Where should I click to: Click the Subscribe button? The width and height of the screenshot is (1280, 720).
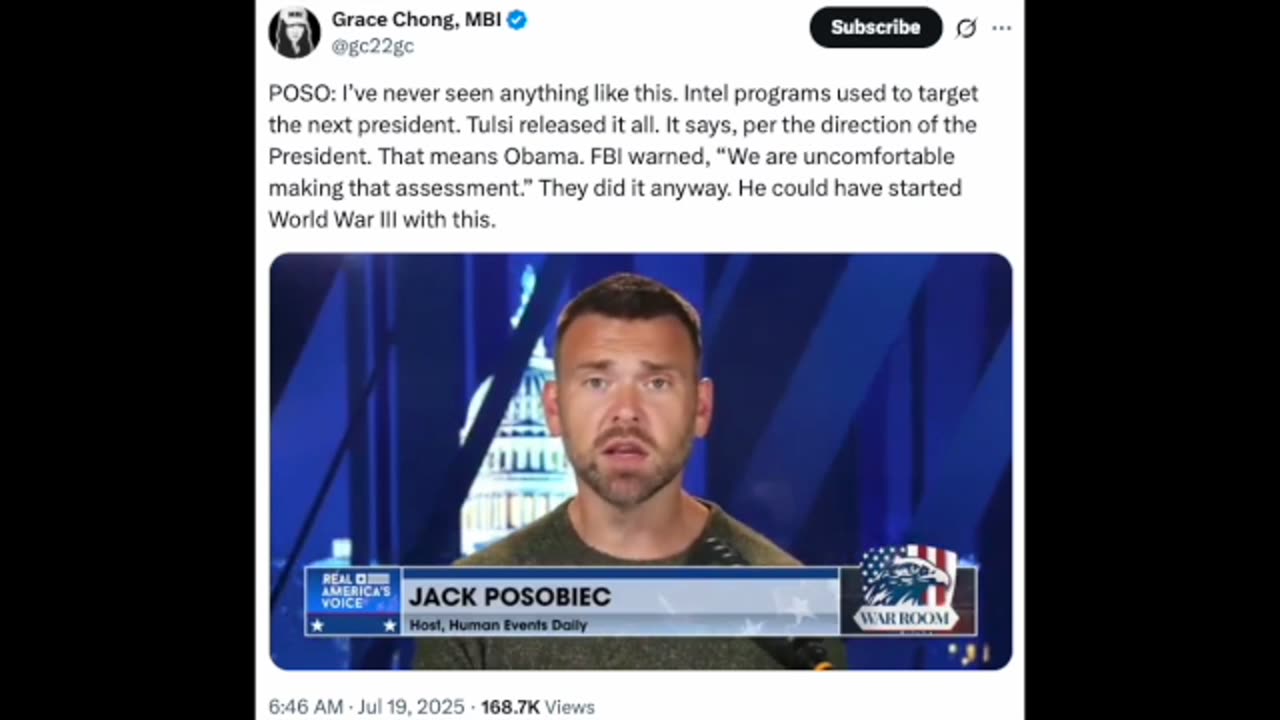(876, 28)
